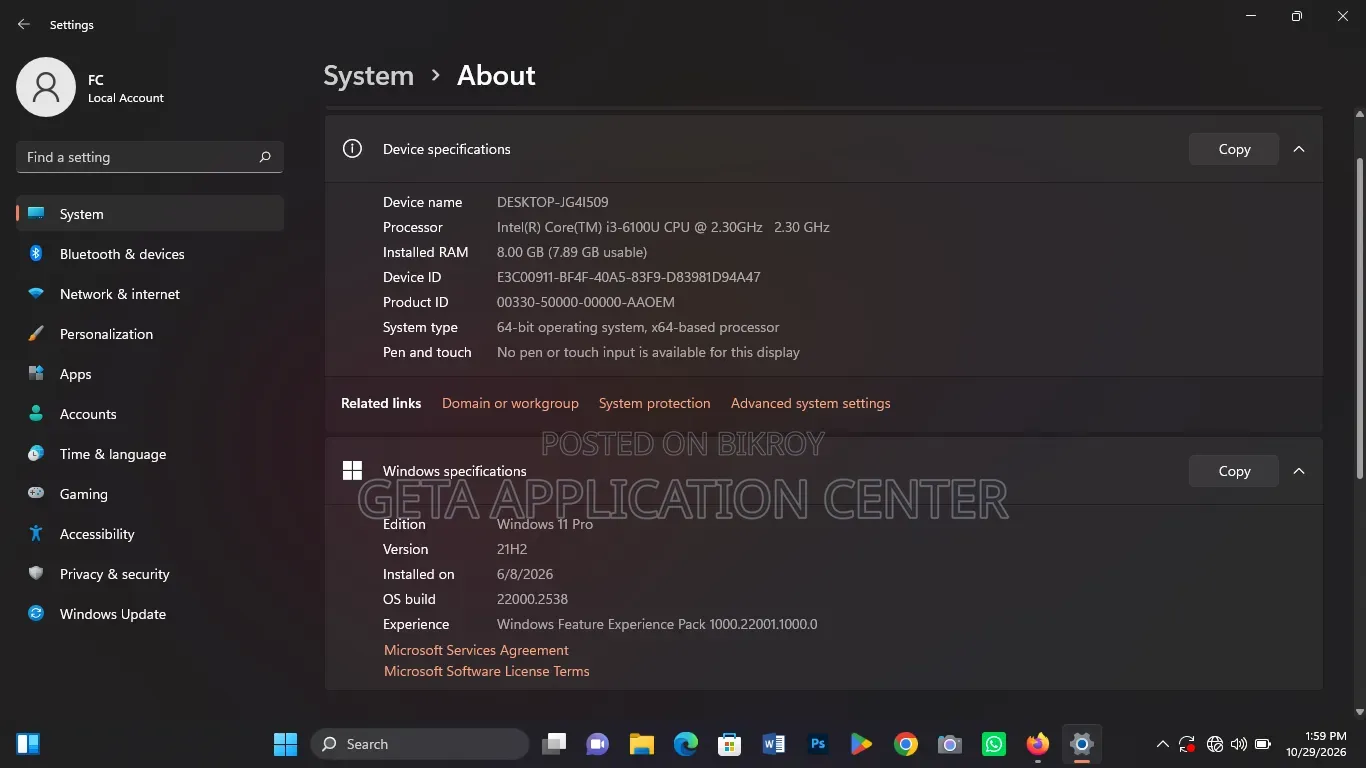Open WhatsApp from the taskbar
Viewport: 1366px width, 768px height.
tap(994, 744)
